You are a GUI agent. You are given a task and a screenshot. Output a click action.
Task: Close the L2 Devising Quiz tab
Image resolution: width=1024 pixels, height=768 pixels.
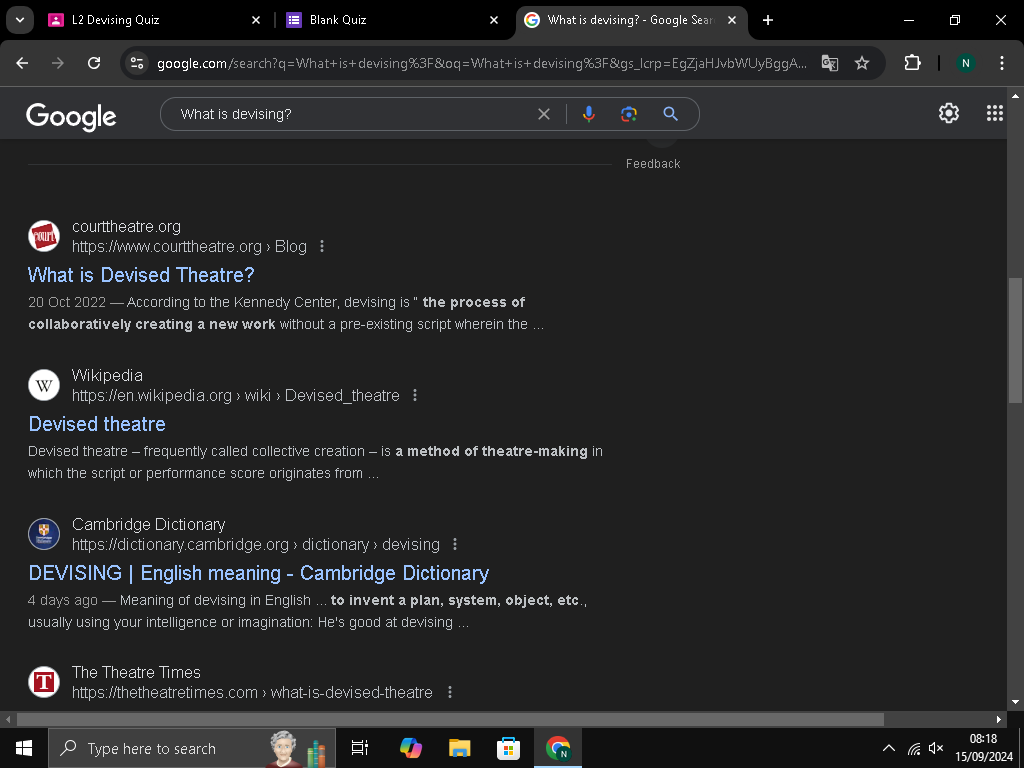point(256,20)
